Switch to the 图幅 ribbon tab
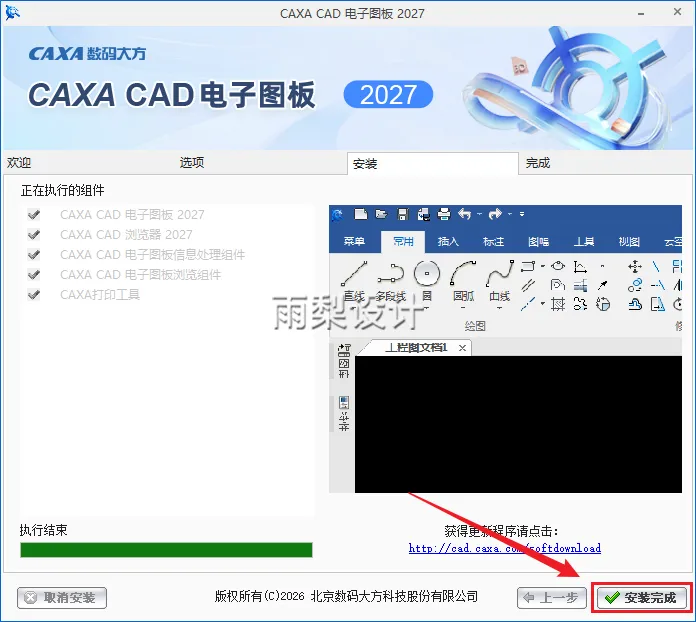Screen dimensions: 696x622 coord(538,242)
